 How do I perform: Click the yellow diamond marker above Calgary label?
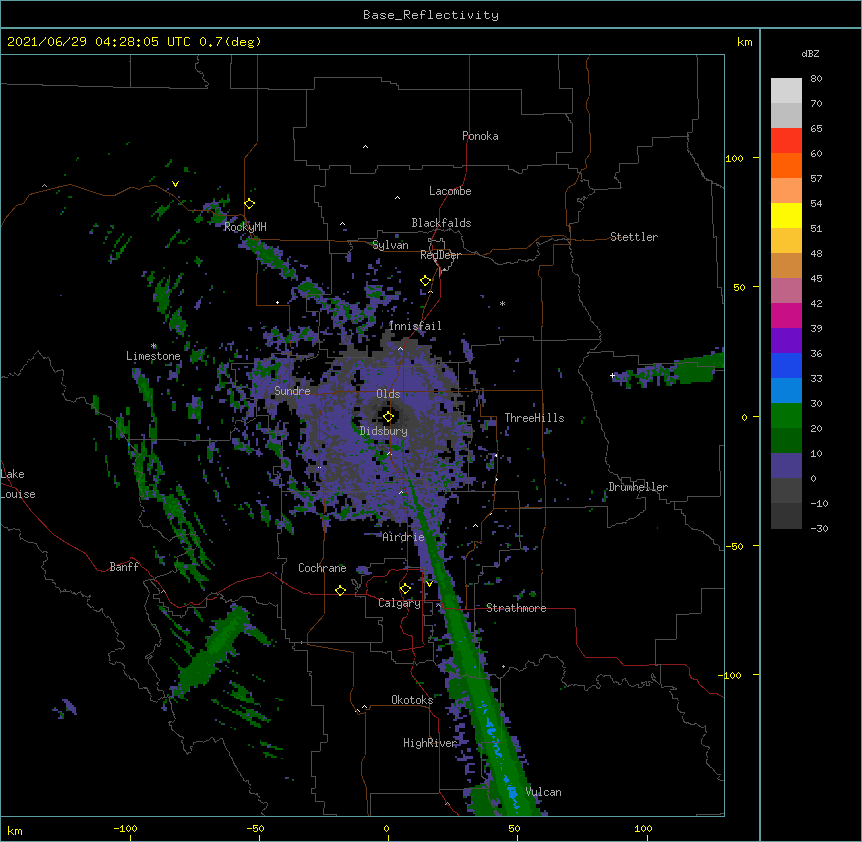click(405, 589)
